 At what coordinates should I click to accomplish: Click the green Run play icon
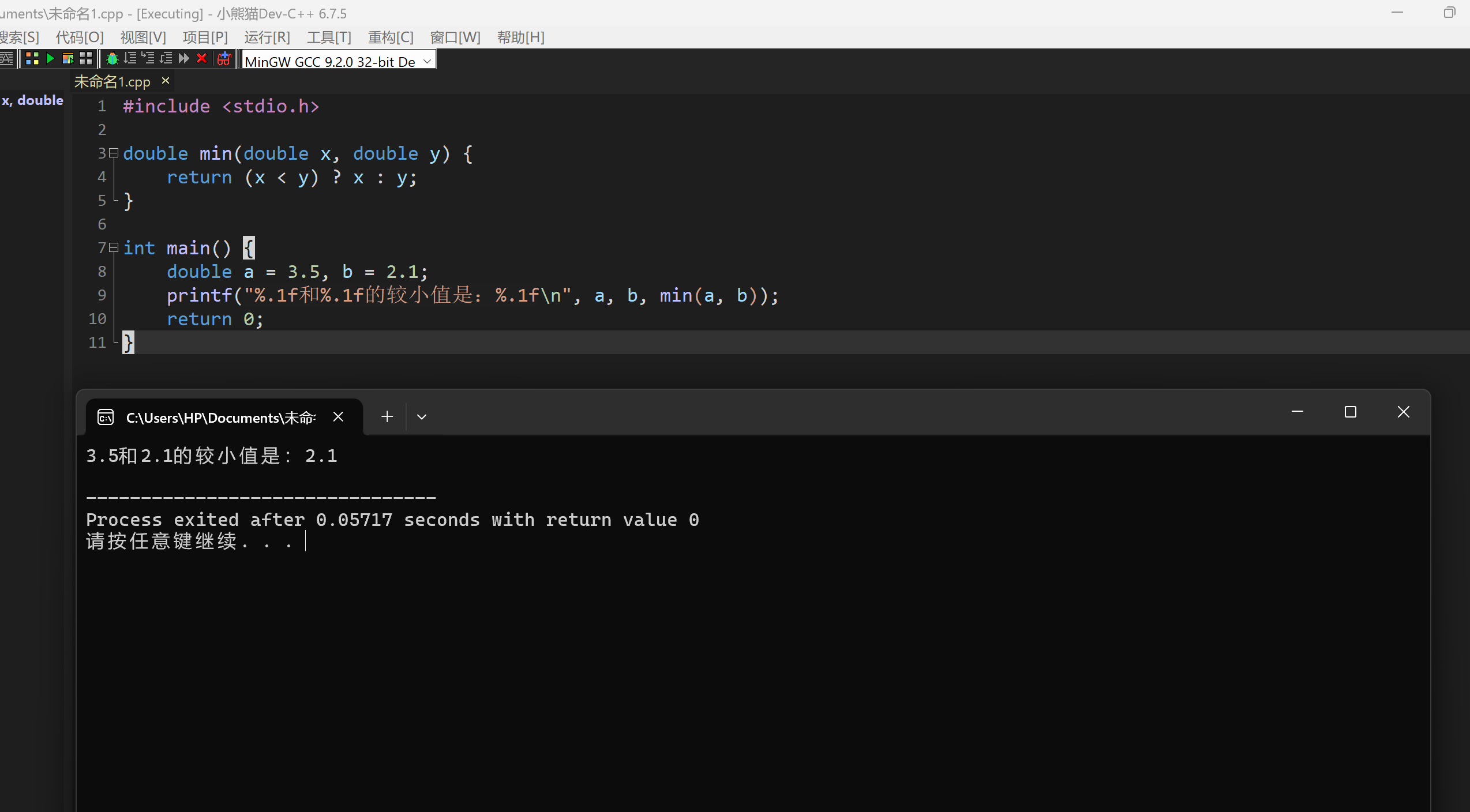[x=50, y=59]
